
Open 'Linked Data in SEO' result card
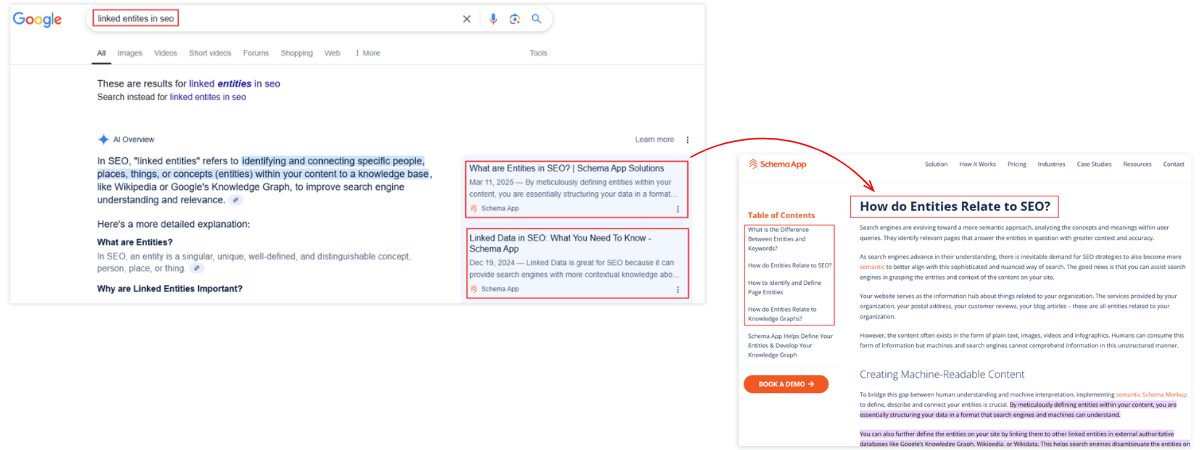point(576,263)
